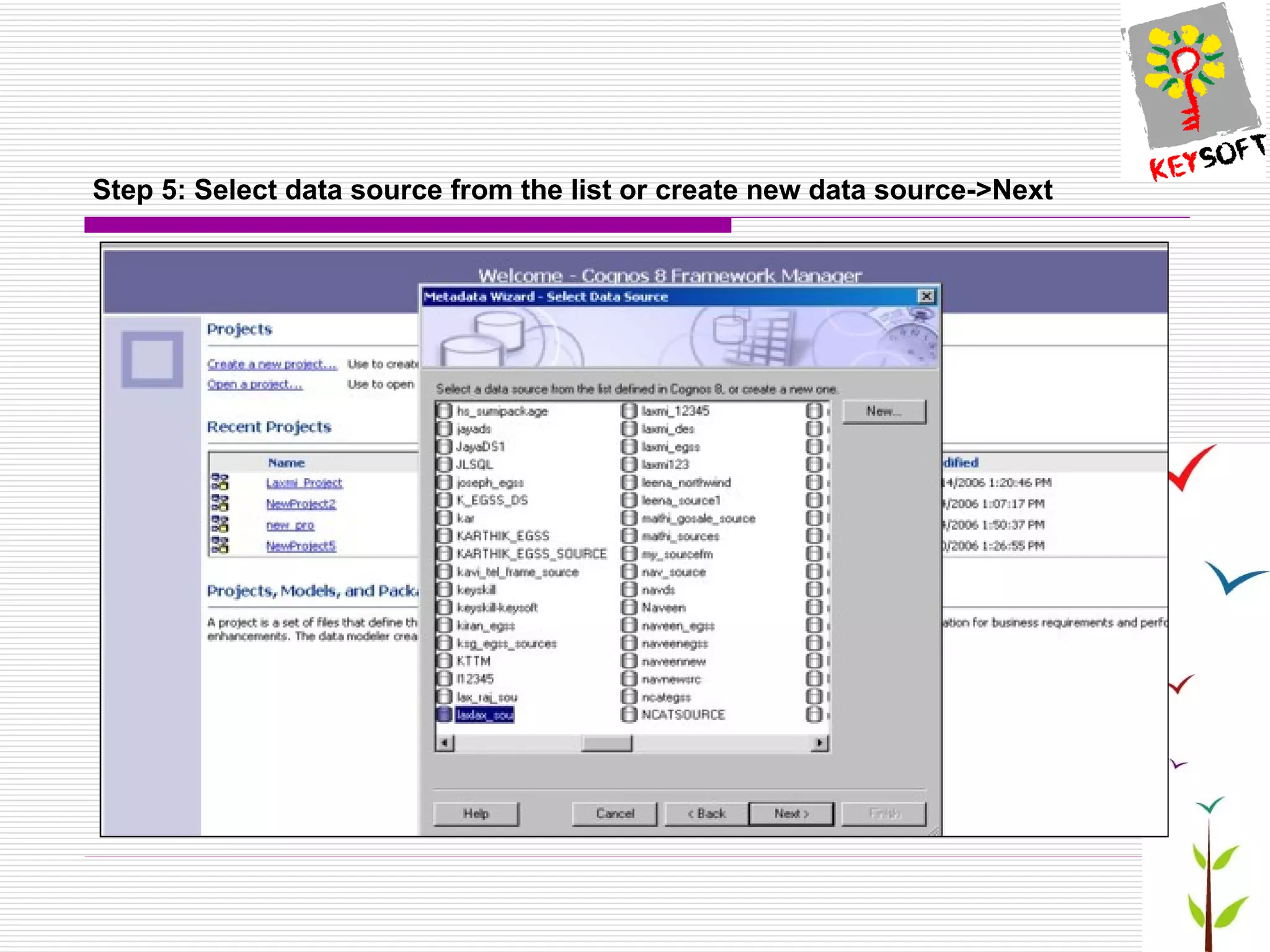Image resolution: width=1270 pixels, height=952 pixels.
Task: Click the hs_sumipackage data source icon
Action: [x=444, y=411]
